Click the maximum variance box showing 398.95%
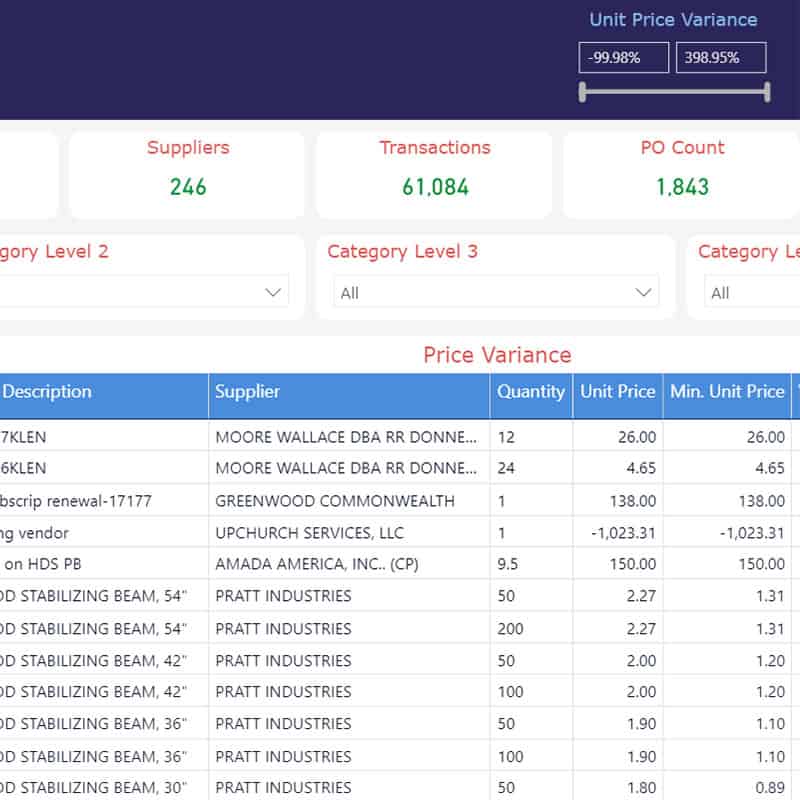 (721, 58)
